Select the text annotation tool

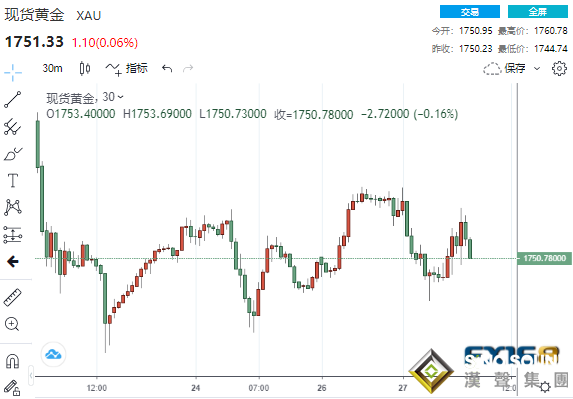(13, 180)
